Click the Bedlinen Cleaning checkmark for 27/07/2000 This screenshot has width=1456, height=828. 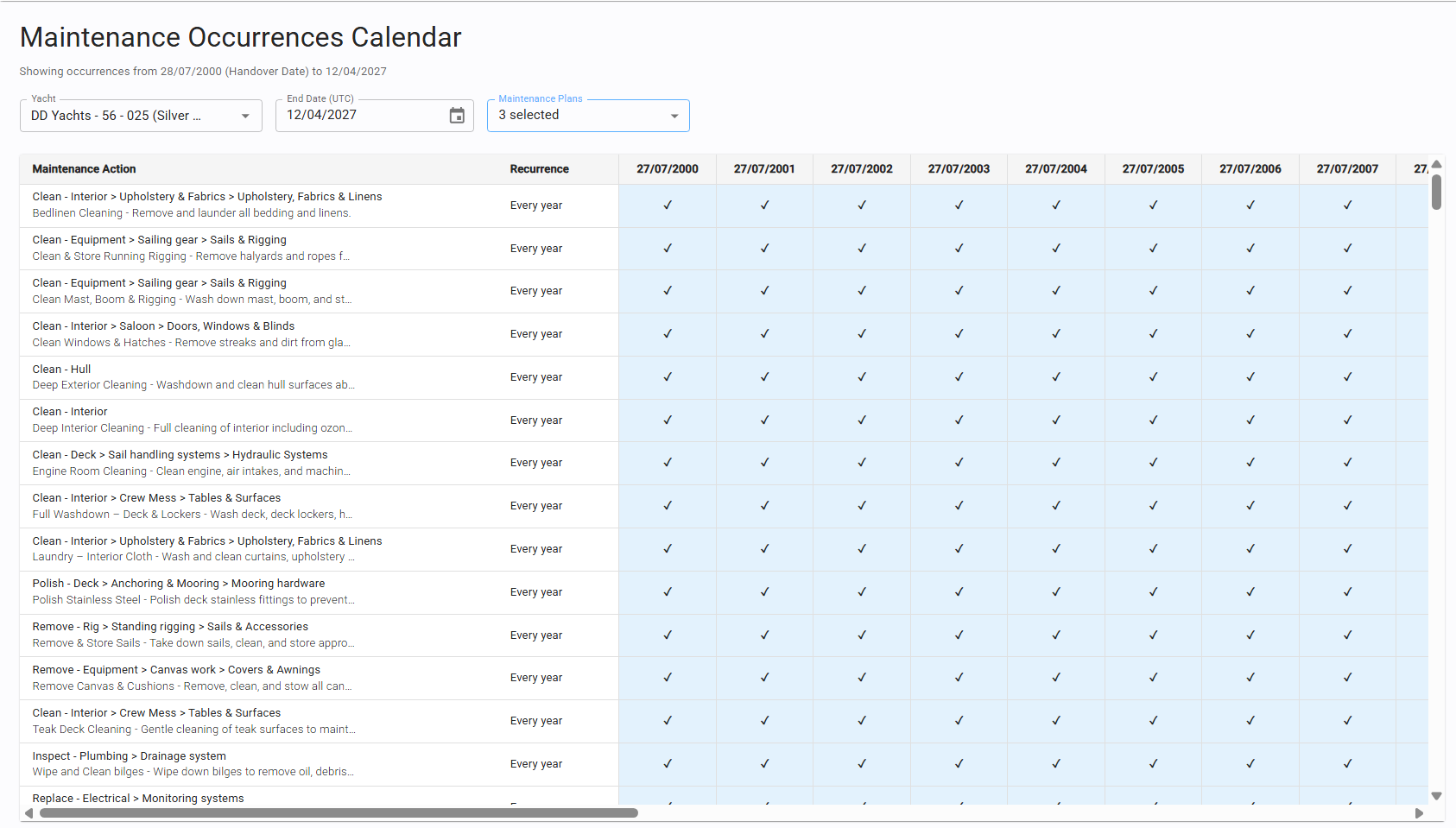(x=668, y=205)
